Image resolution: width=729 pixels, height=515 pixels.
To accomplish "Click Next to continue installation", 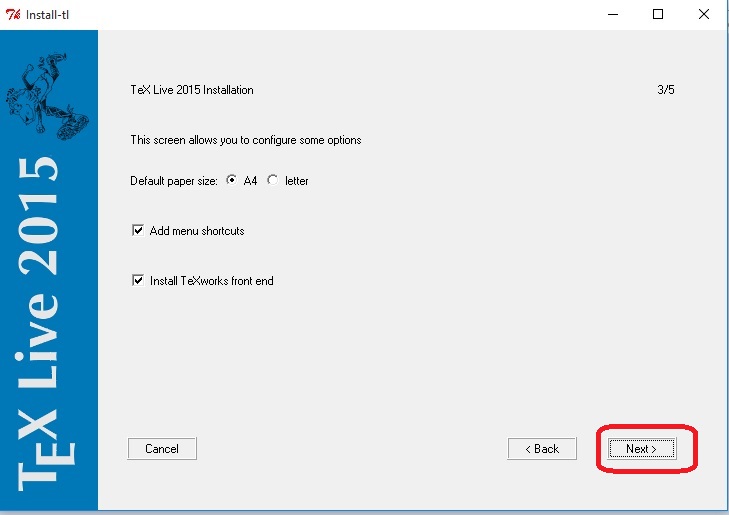I will [642, 449].
